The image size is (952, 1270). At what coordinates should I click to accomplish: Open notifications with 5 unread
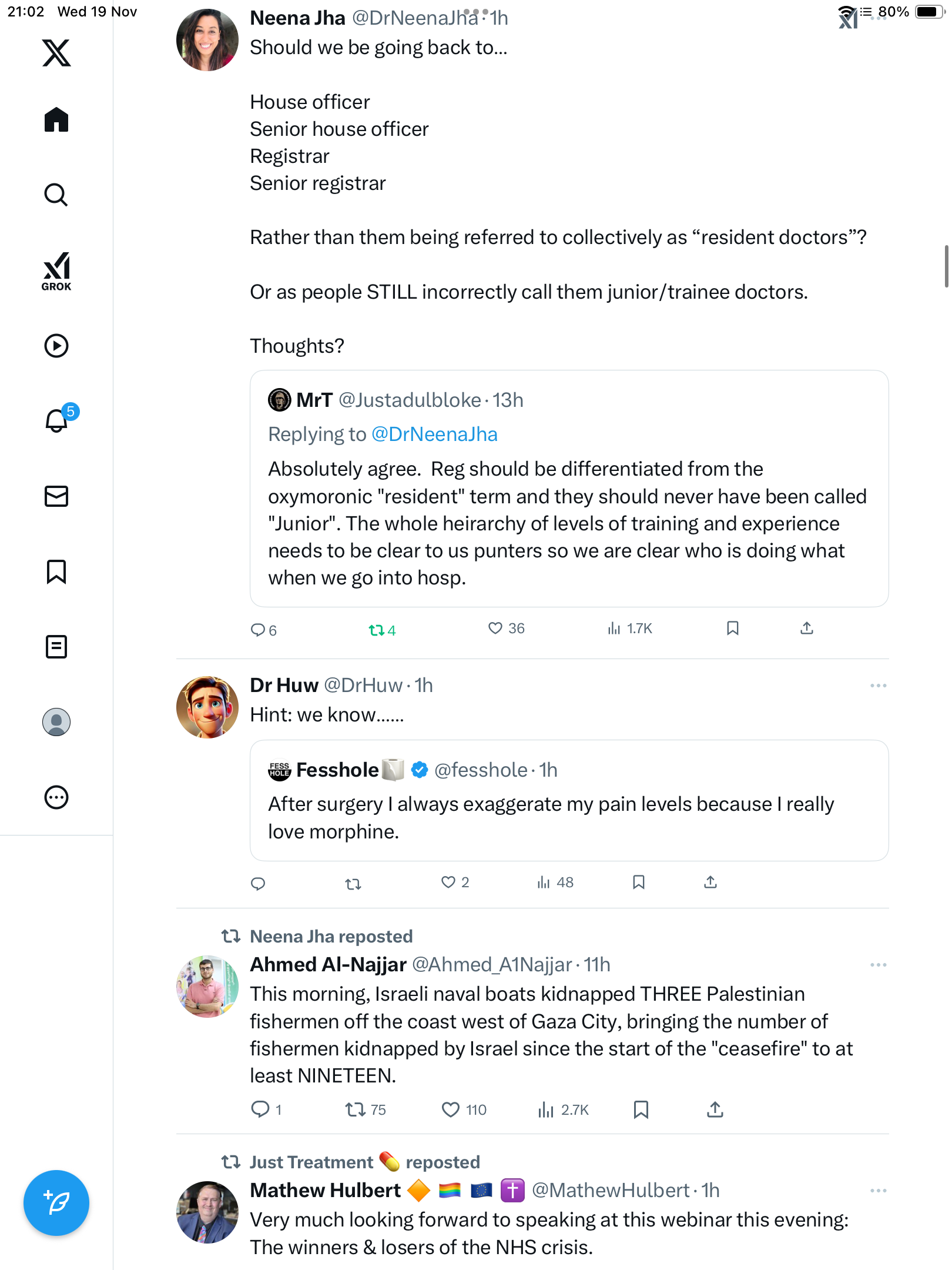pos(57,420)
